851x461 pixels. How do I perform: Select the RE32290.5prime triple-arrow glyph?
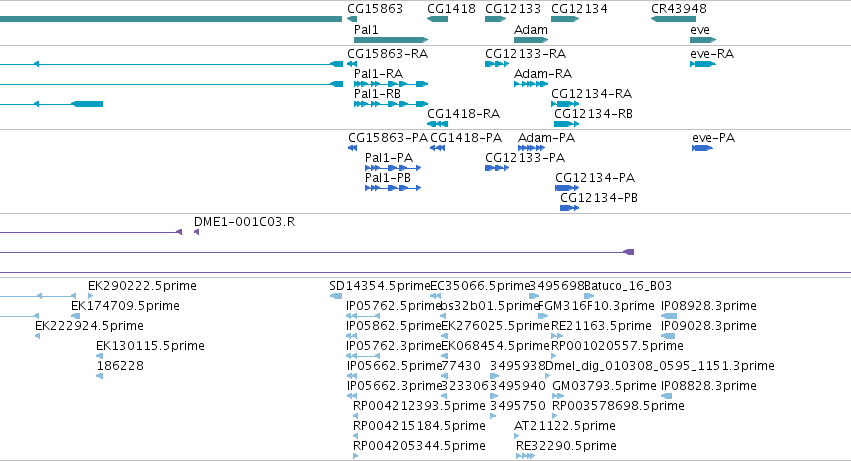[525, 456]
